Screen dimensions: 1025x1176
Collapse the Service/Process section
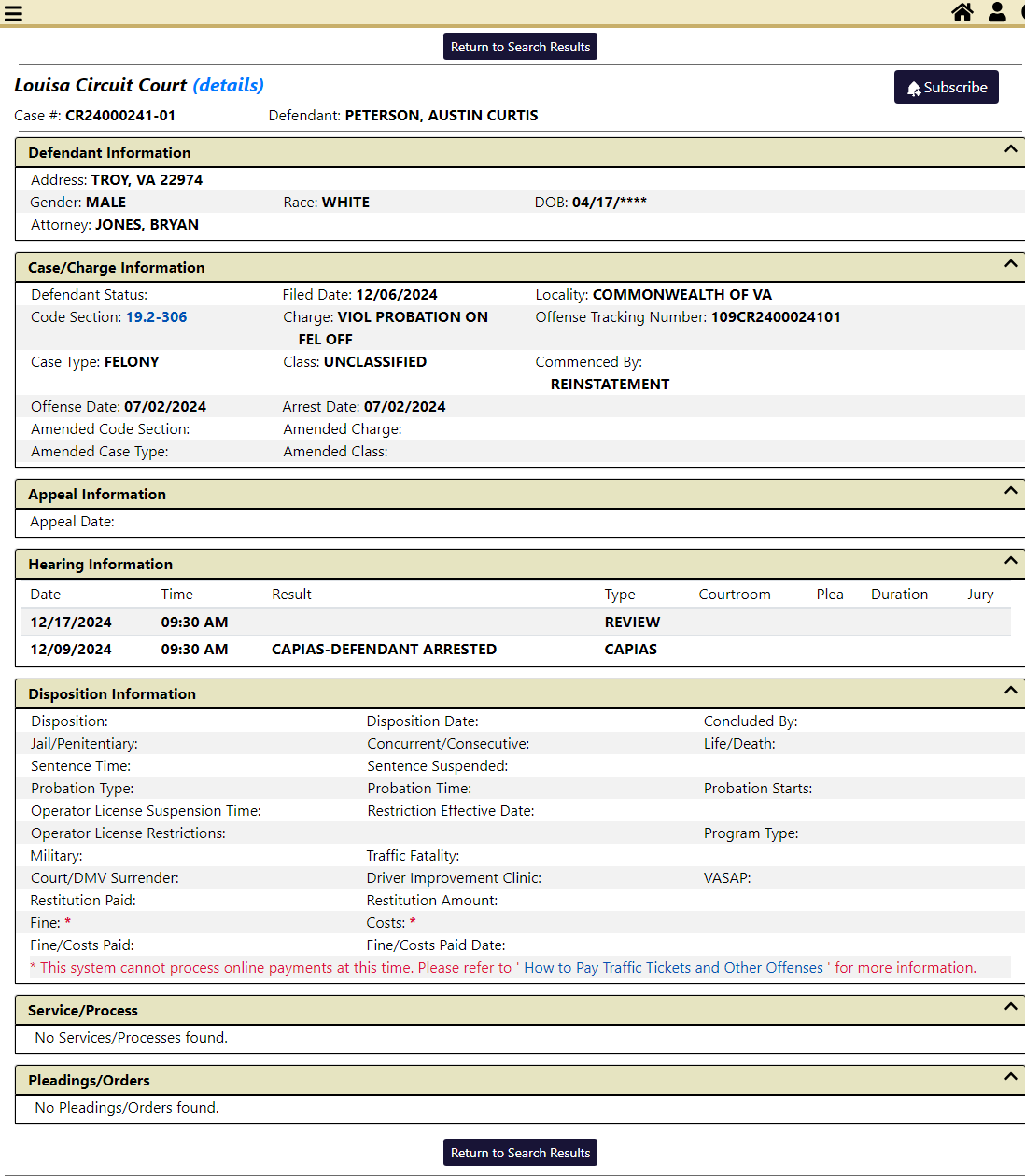tap(1010, 1007)
